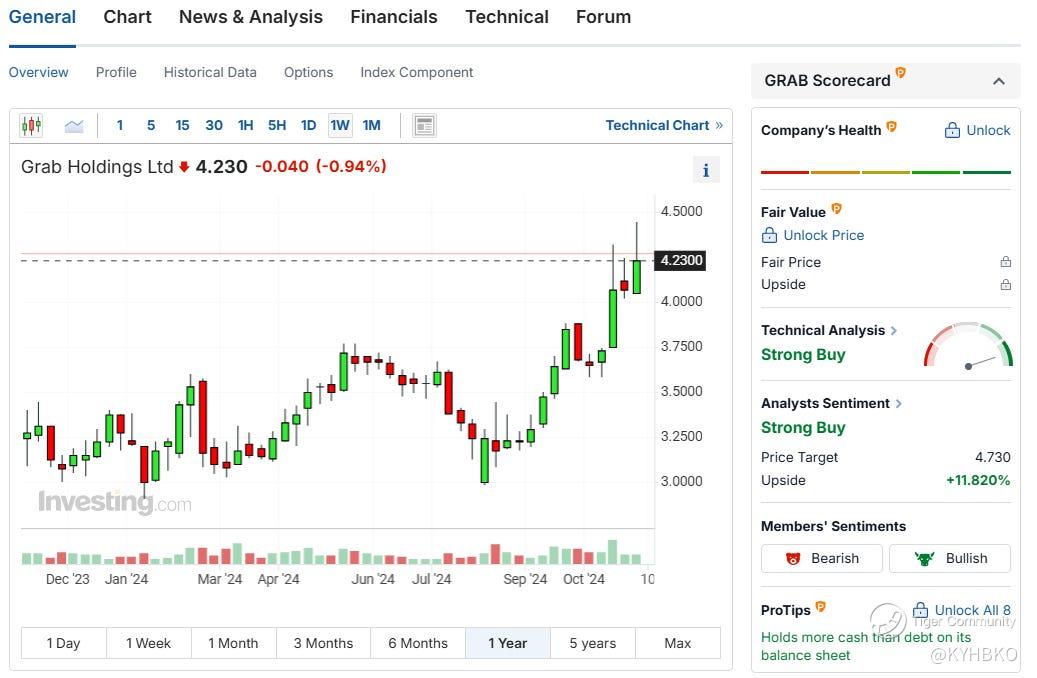The width and height of the screenshot is (1037, 678).
Task: Go to the Options sub-tab
Action: point(308,72)
